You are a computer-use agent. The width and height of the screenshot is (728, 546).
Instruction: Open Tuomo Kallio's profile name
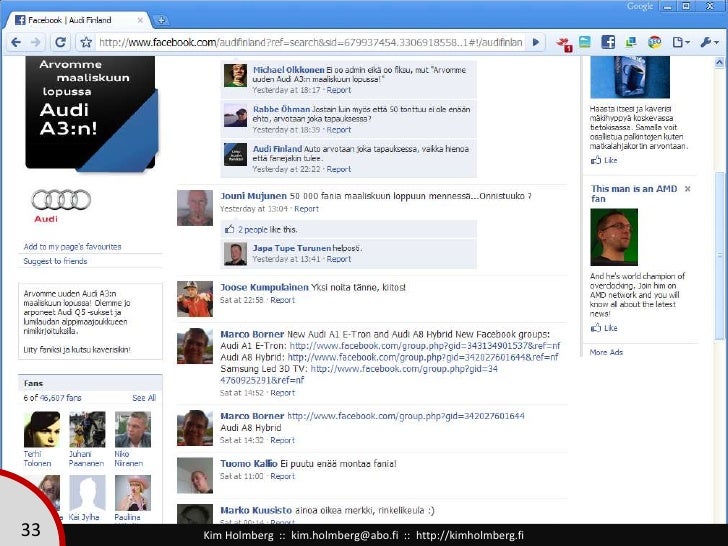tap(248, 463)
